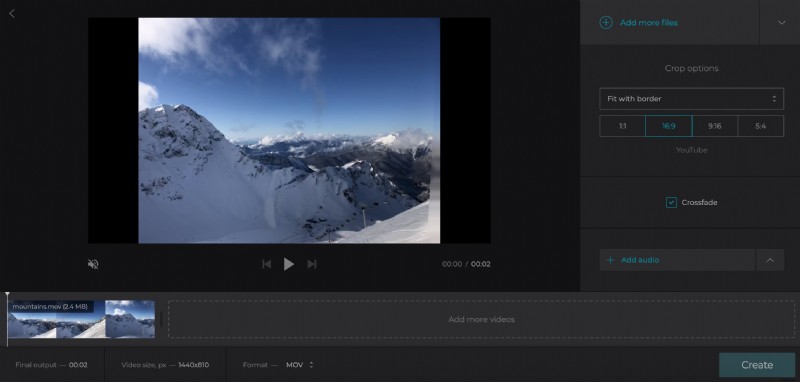
Task: Click the Add audio button
Action: coord(677,260)
